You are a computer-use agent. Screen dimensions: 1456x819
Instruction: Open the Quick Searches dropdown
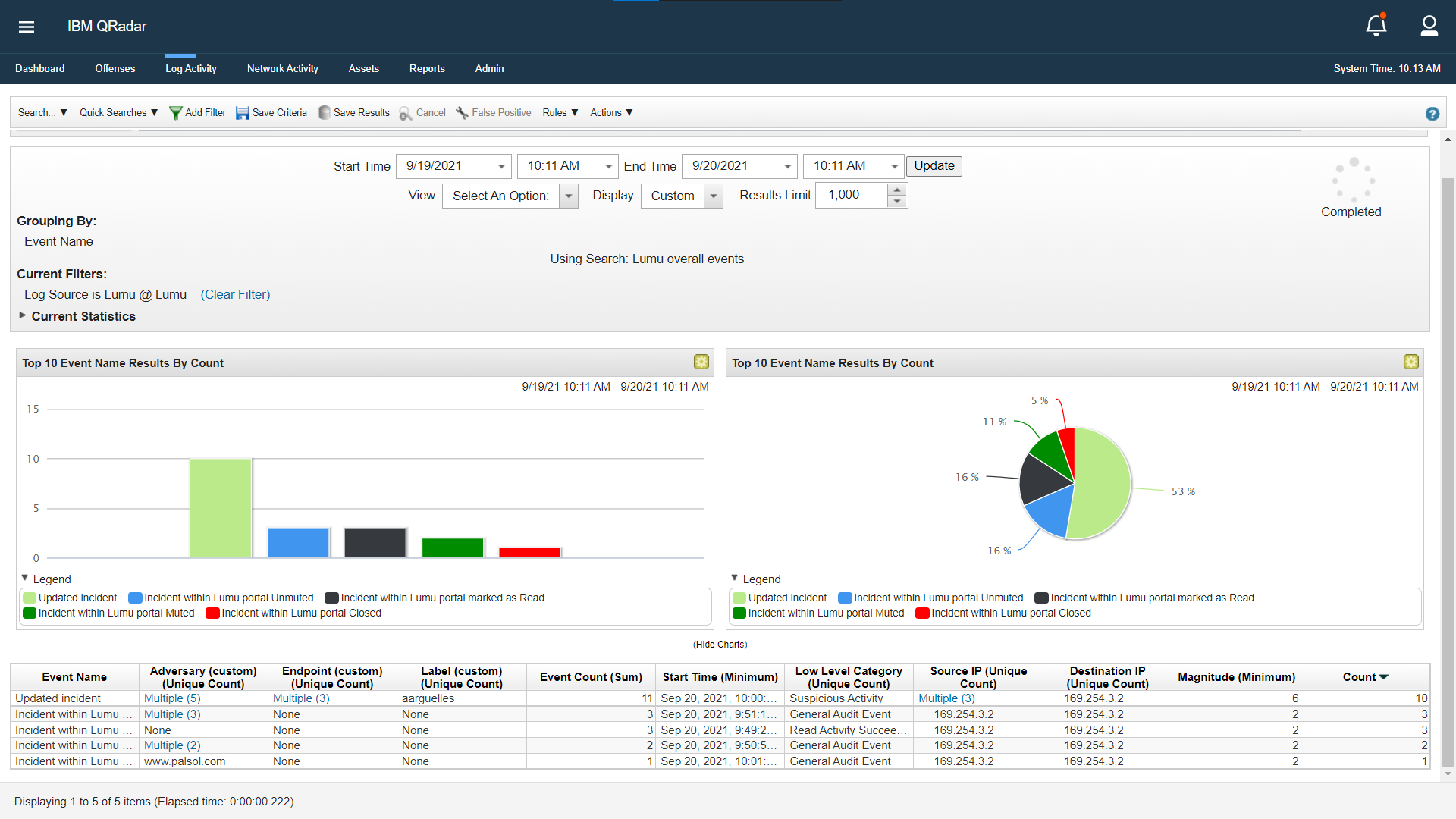coord(118,112)
